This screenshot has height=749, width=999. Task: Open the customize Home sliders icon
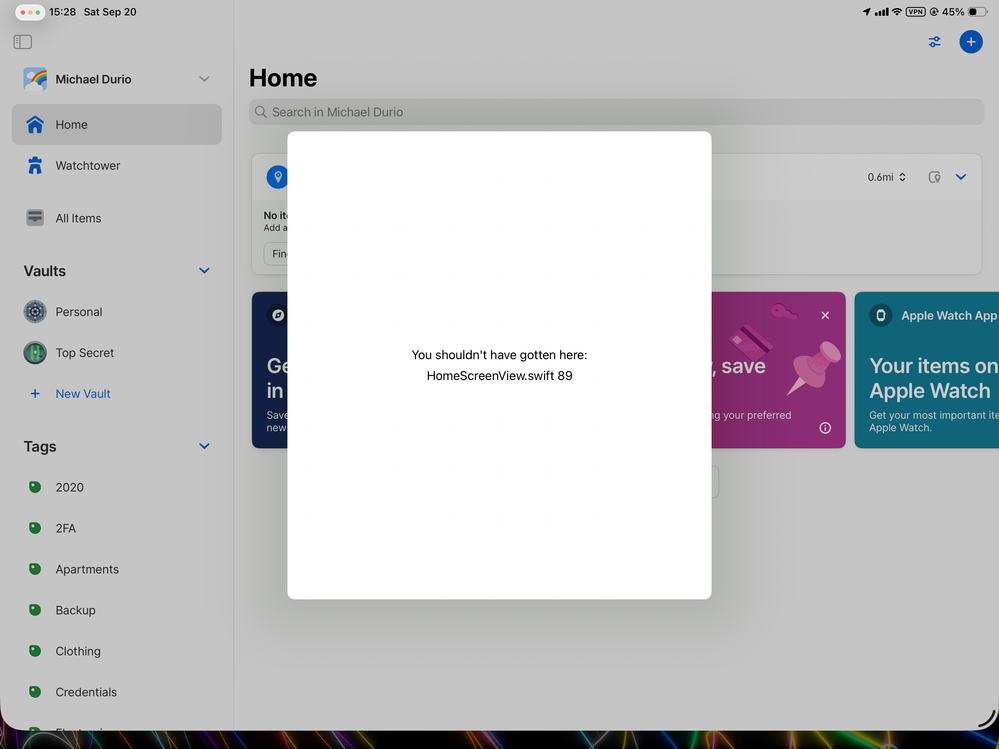tap(934, 42)
